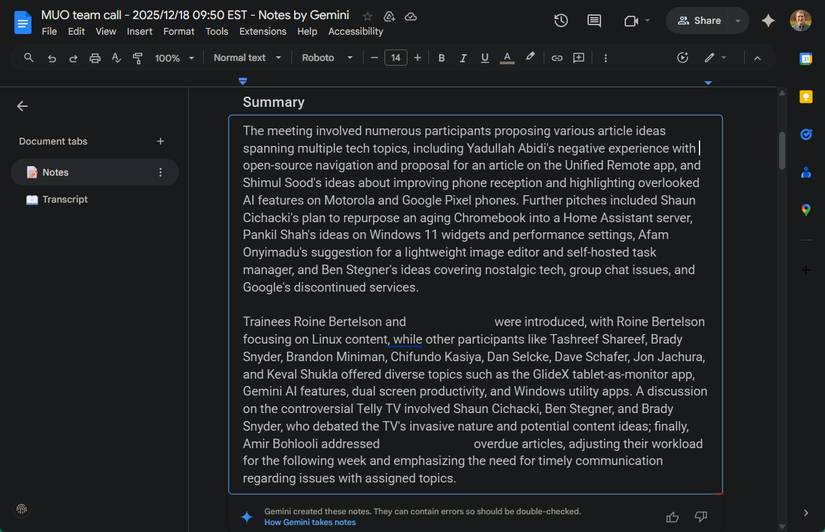The image size is (825, 532).
Task: Toggle bold formatting
Action: click(441, 58)
